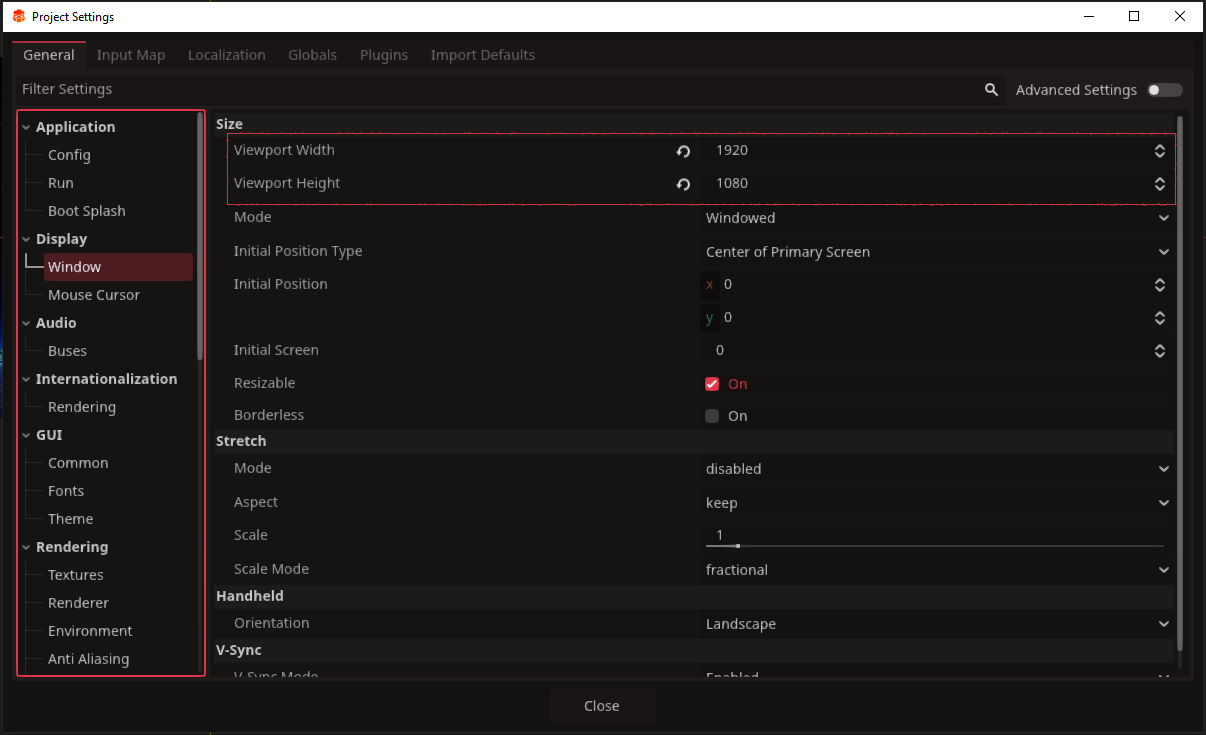
Task: Select Run in the settings tree
Action: point(61,183)
